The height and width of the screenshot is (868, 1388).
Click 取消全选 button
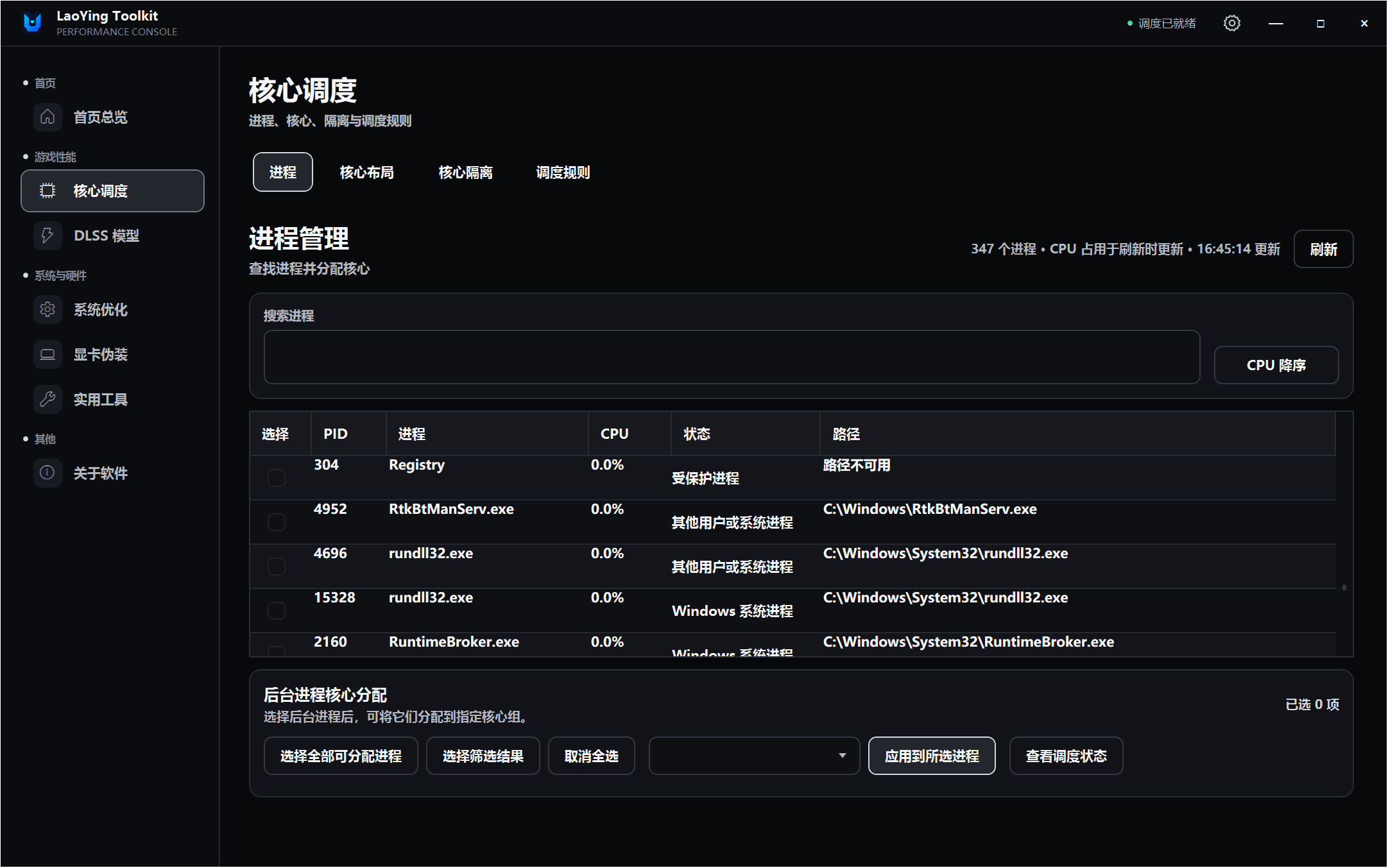tap(591, 756)
